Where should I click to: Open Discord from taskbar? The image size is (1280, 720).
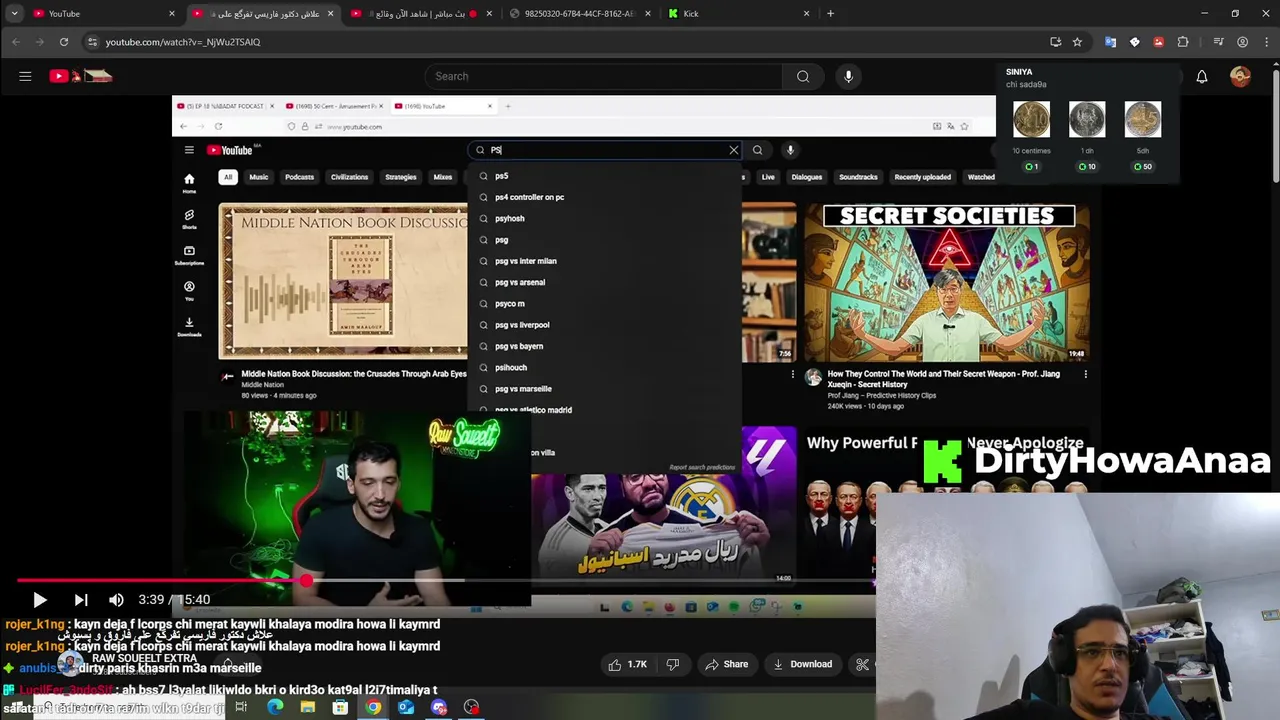point(439,707)
